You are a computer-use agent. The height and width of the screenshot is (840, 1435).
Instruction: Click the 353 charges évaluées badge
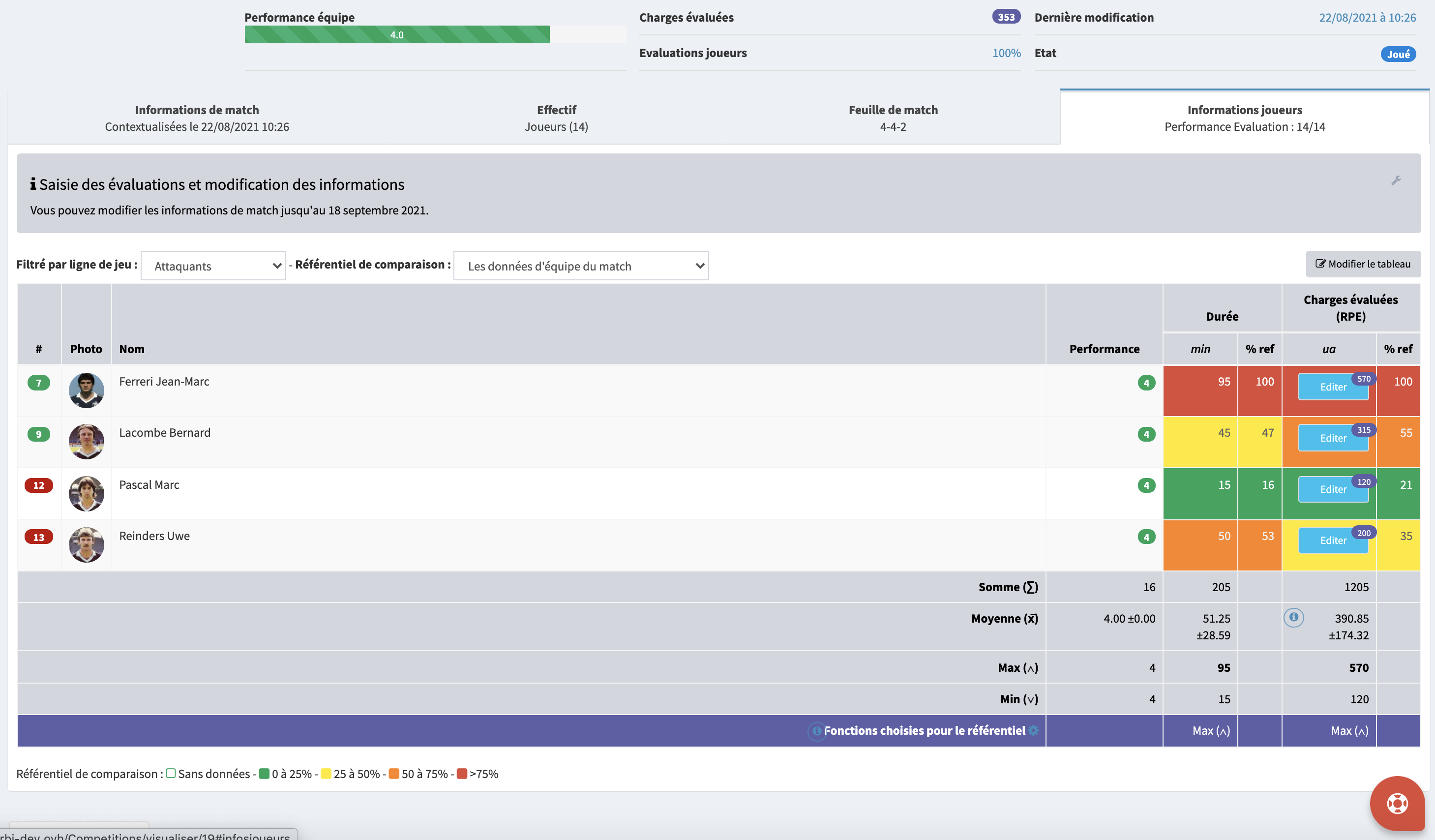1006,17
